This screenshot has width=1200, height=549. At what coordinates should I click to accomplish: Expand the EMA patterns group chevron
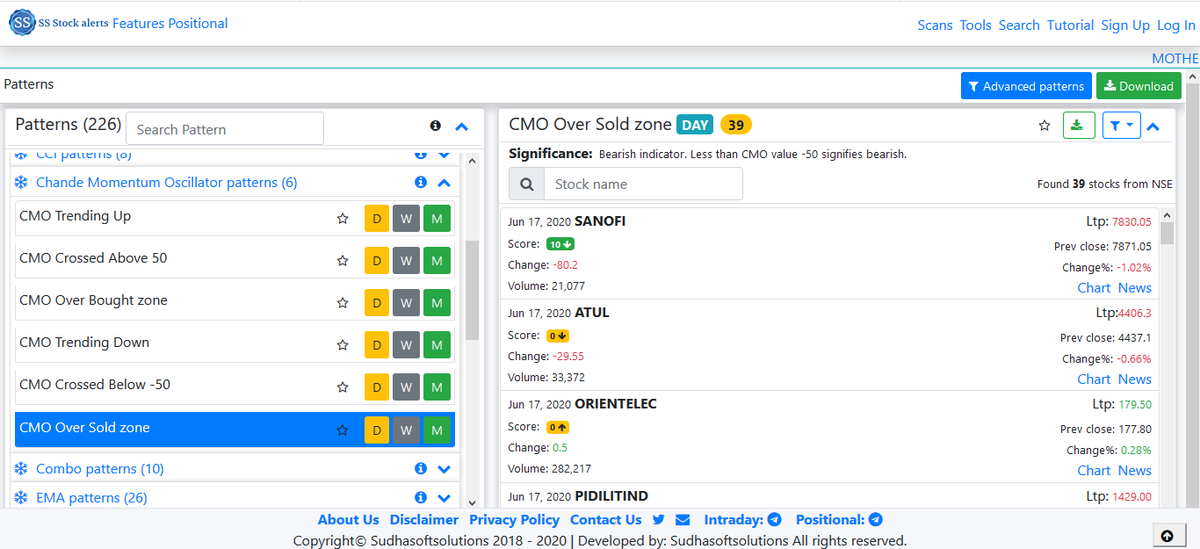click(x=444, y=498)
